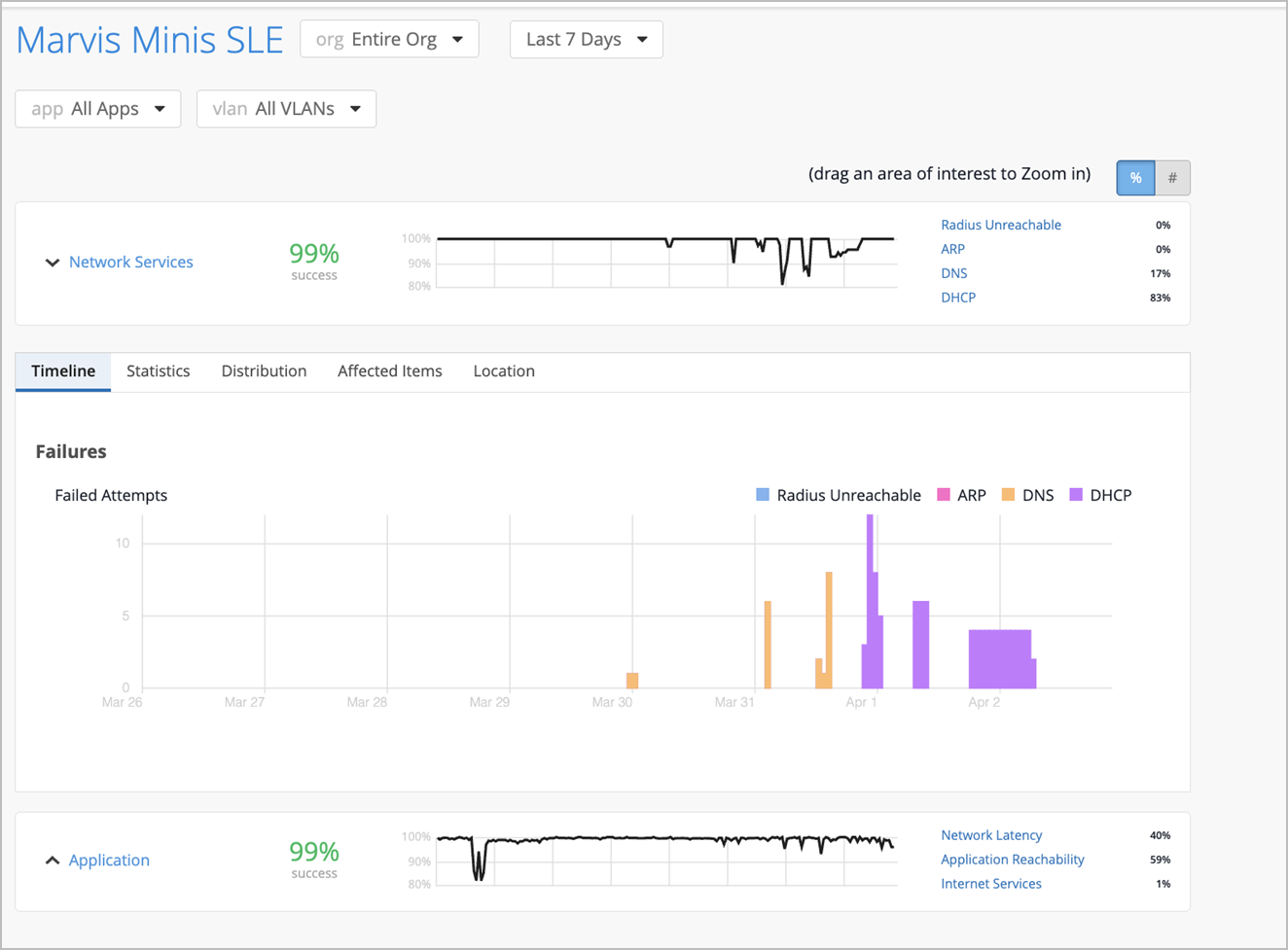The image size is (1288, 950).
Task: Toggle ARP legend pink swatch
Action: click(943, 495)
